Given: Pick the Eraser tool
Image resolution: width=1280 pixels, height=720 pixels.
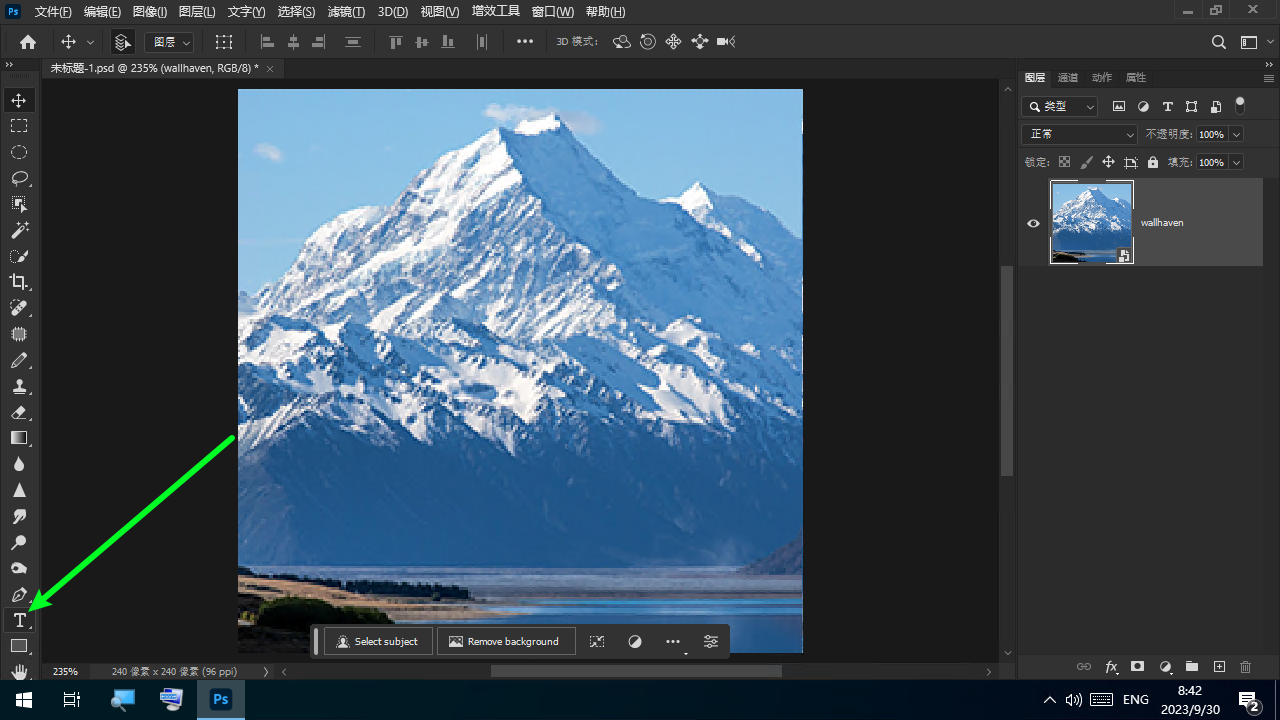Looking at the screenshot, I should click(x=19, y=412).
